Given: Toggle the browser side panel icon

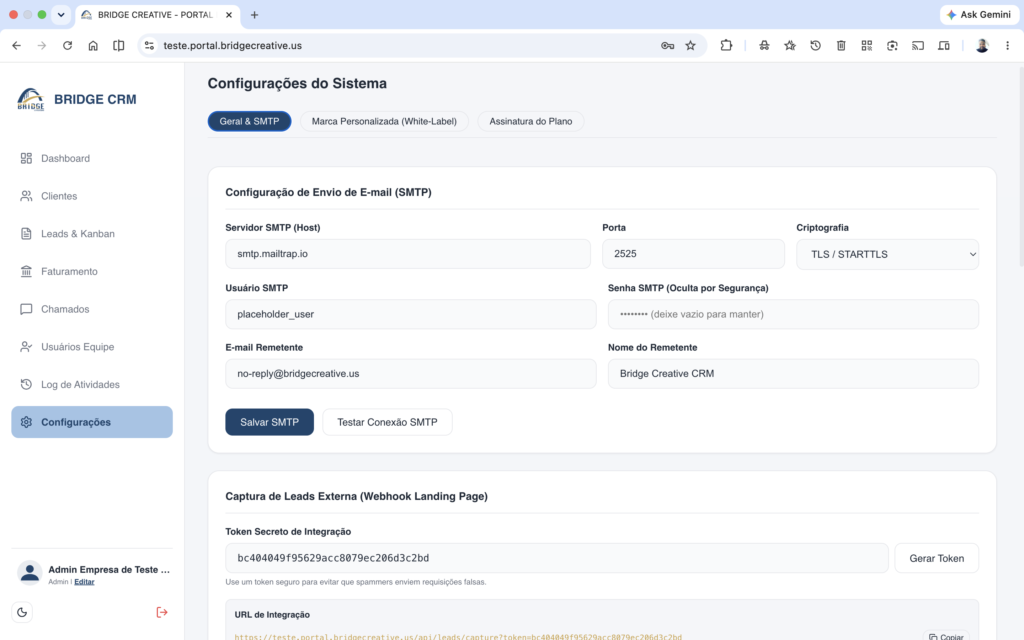Looking at the screenshot, I should coord(118,46).
